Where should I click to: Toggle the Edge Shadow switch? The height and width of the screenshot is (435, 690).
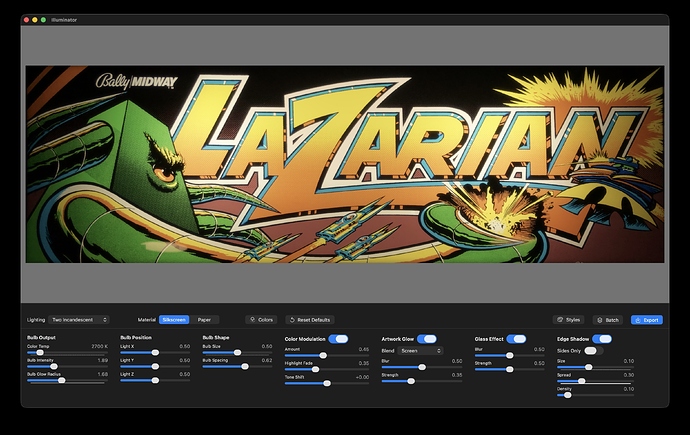[x=602, y=339]
